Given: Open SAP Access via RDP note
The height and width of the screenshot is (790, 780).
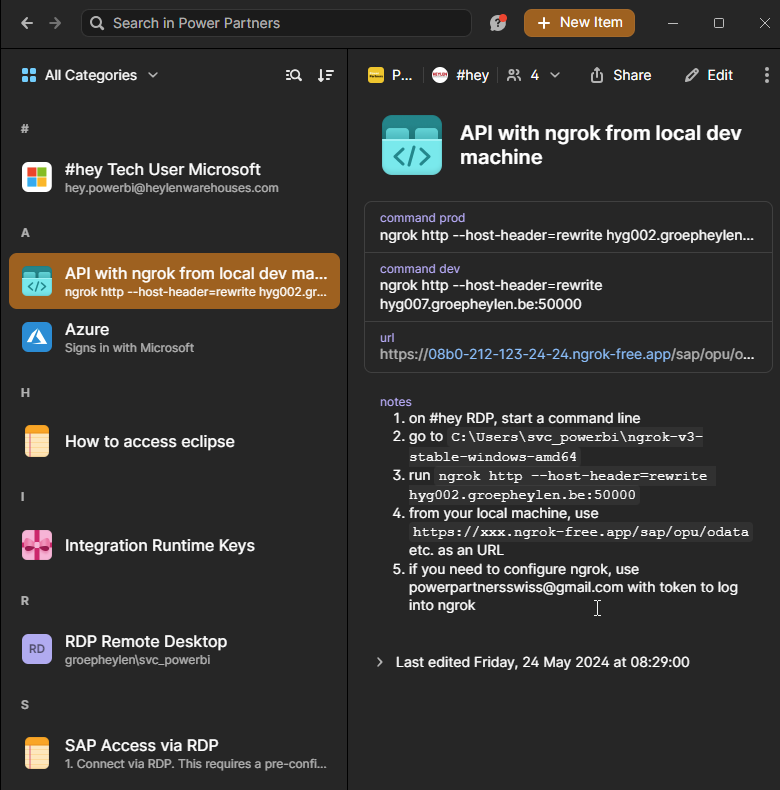Looking at the screenshot, I should [x=174, y=753].
